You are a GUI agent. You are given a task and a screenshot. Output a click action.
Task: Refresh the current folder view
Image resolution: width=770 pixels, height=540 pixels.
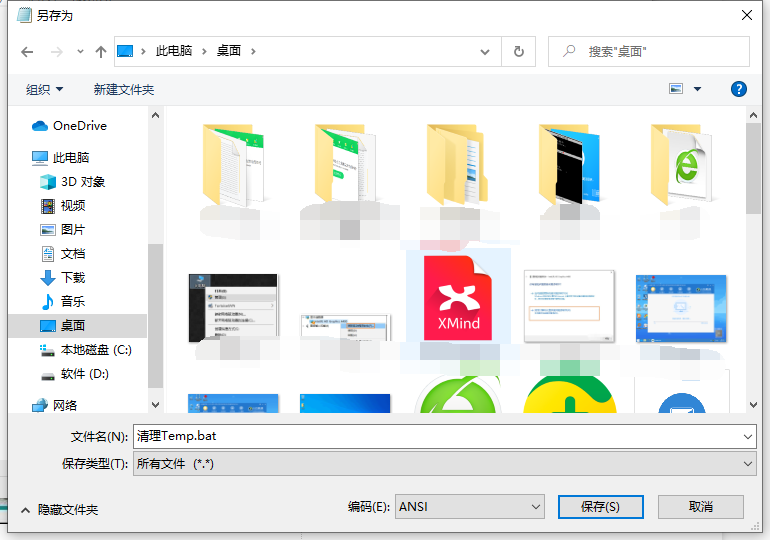518,51
